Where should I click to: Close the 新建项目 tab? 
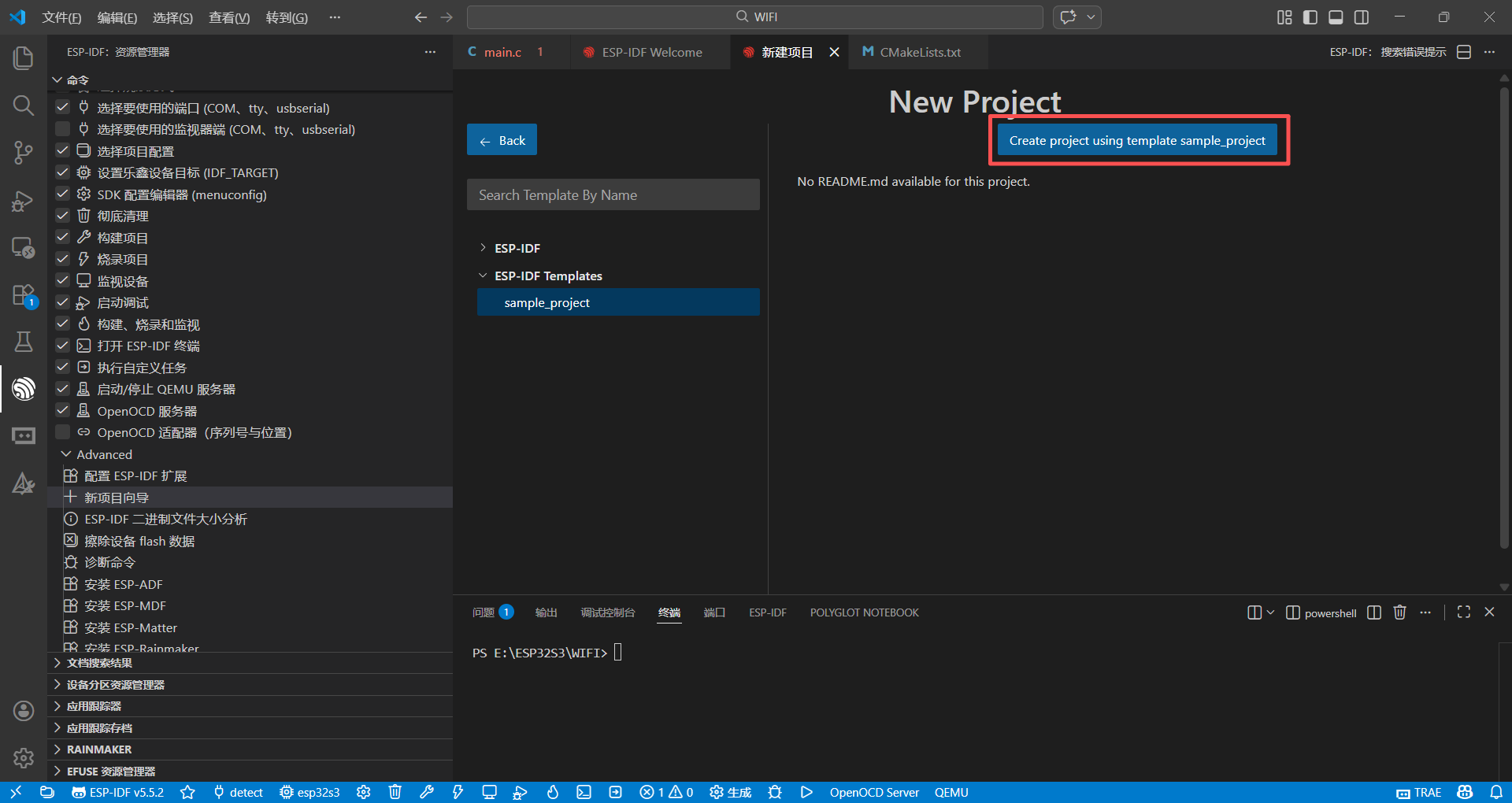834,52
